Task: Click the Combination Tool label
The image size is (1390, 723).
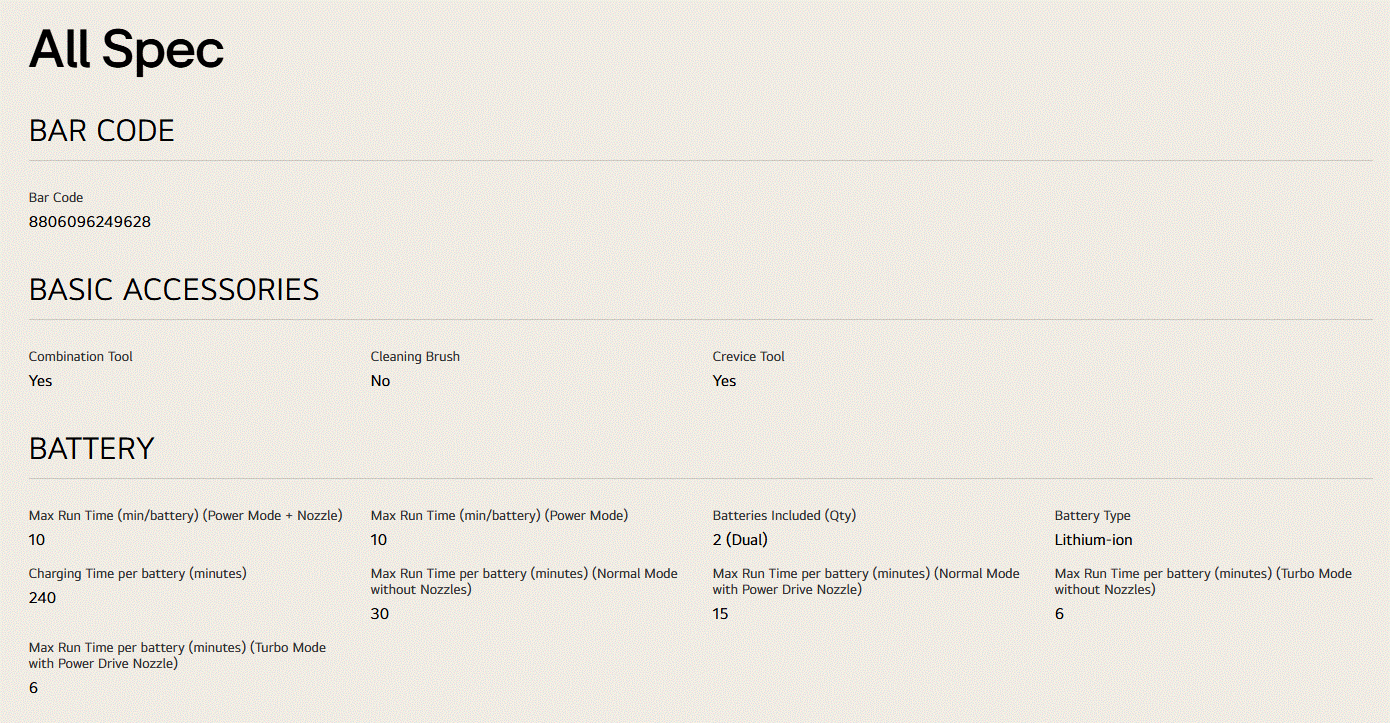Action: [81, 357]
